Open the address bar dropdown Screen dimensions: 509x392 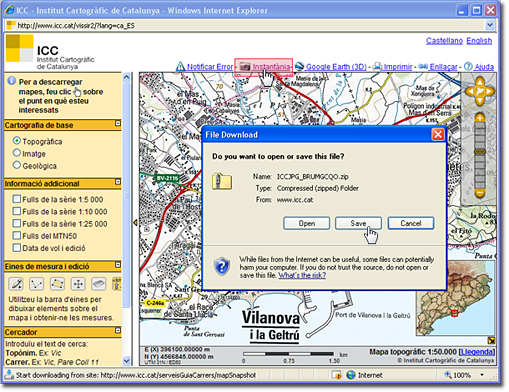489,25
